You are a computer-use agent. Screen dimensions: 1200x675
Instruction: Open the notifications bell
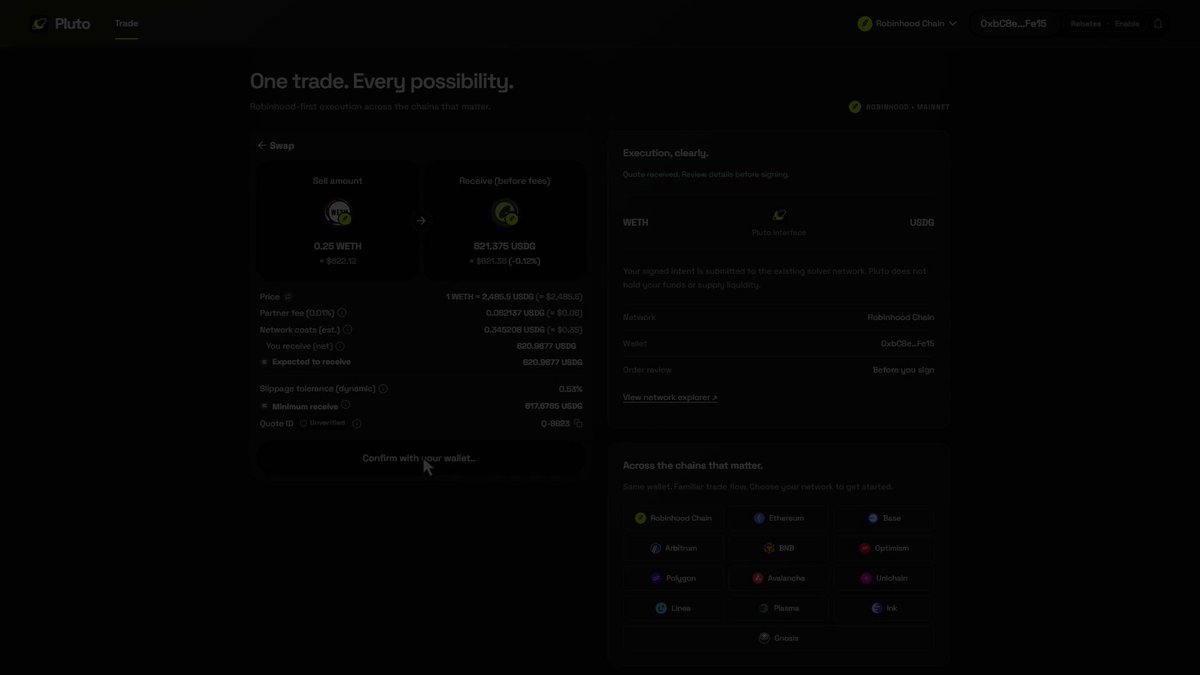point(1158,24)
